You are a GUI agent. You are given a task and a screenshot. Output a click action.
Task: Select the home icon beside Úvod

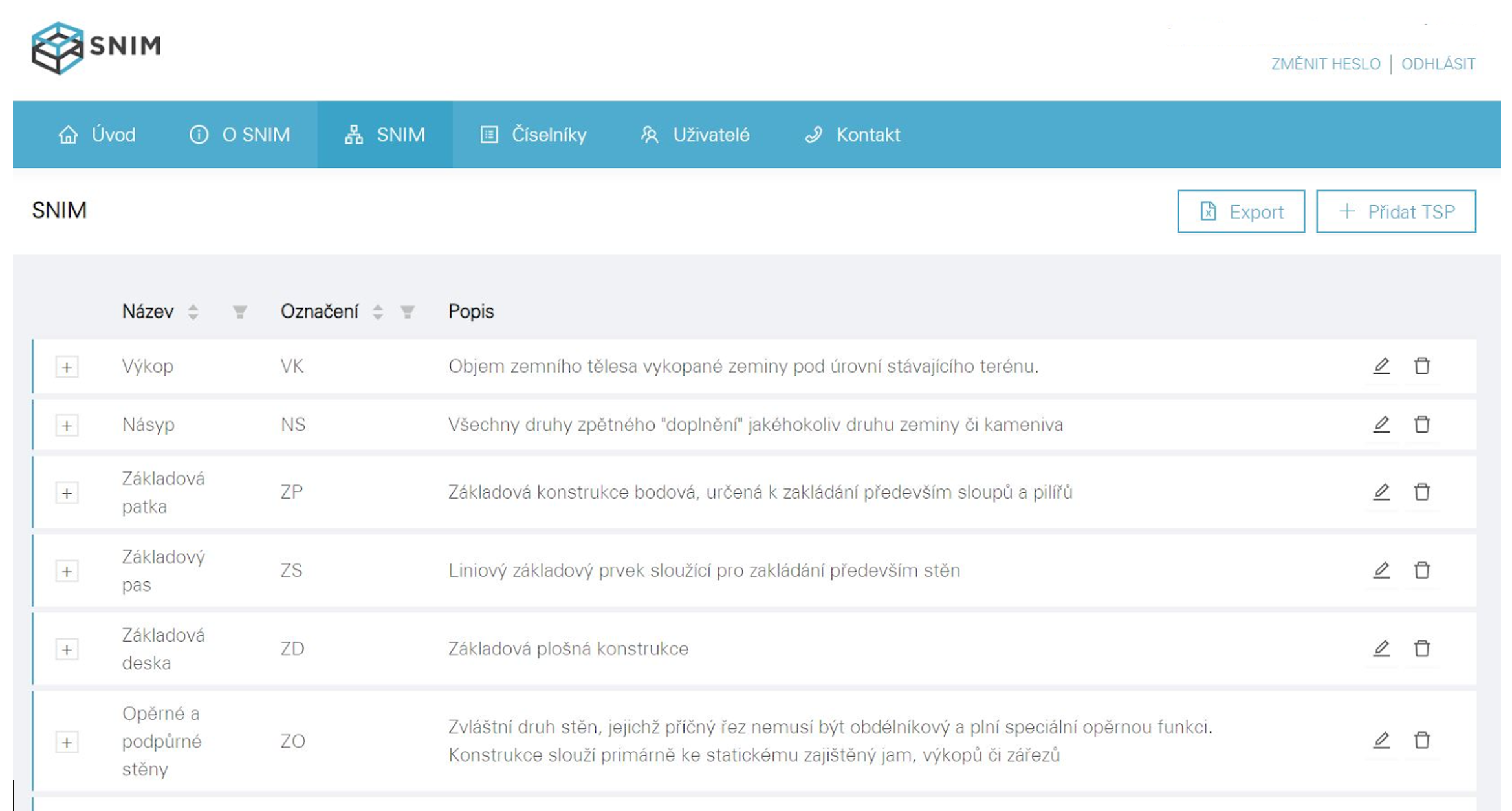pyautogui.click(x=69, y=135)
